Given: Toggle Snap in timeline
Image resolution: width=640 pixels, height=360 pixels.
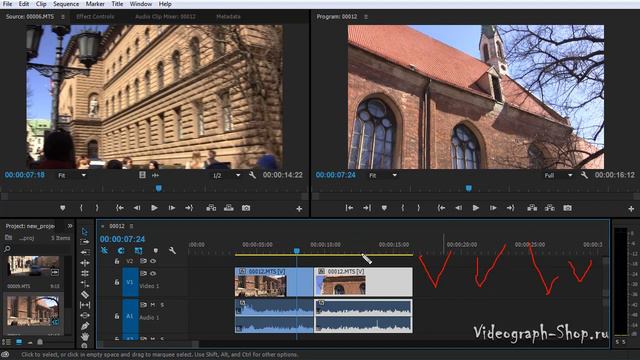Looking at the screenshot, I should pos(121,250).
